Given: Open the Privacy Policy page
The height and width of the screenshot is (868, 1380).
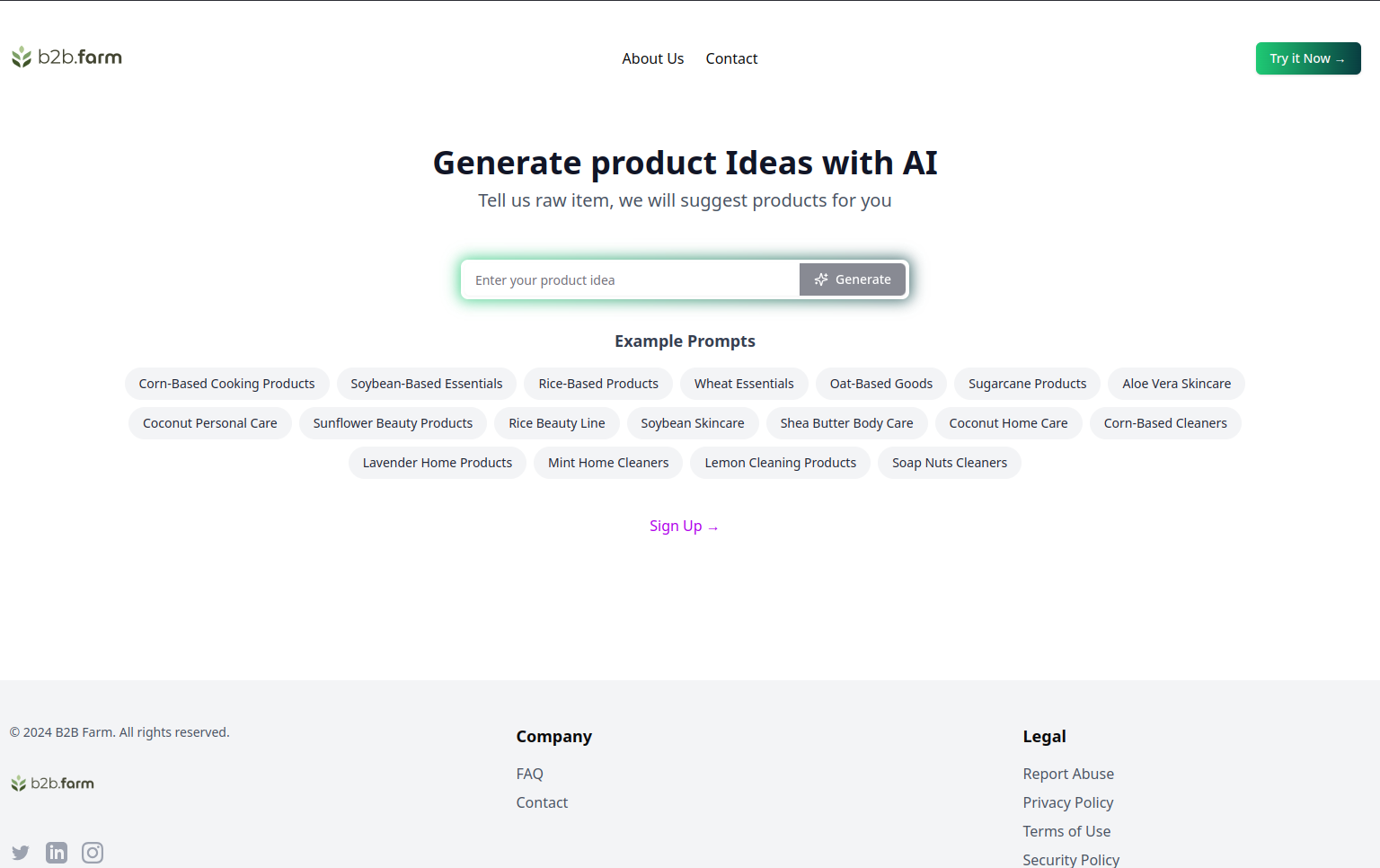Looking at the screenshot, I should [x=1068, y=802].
